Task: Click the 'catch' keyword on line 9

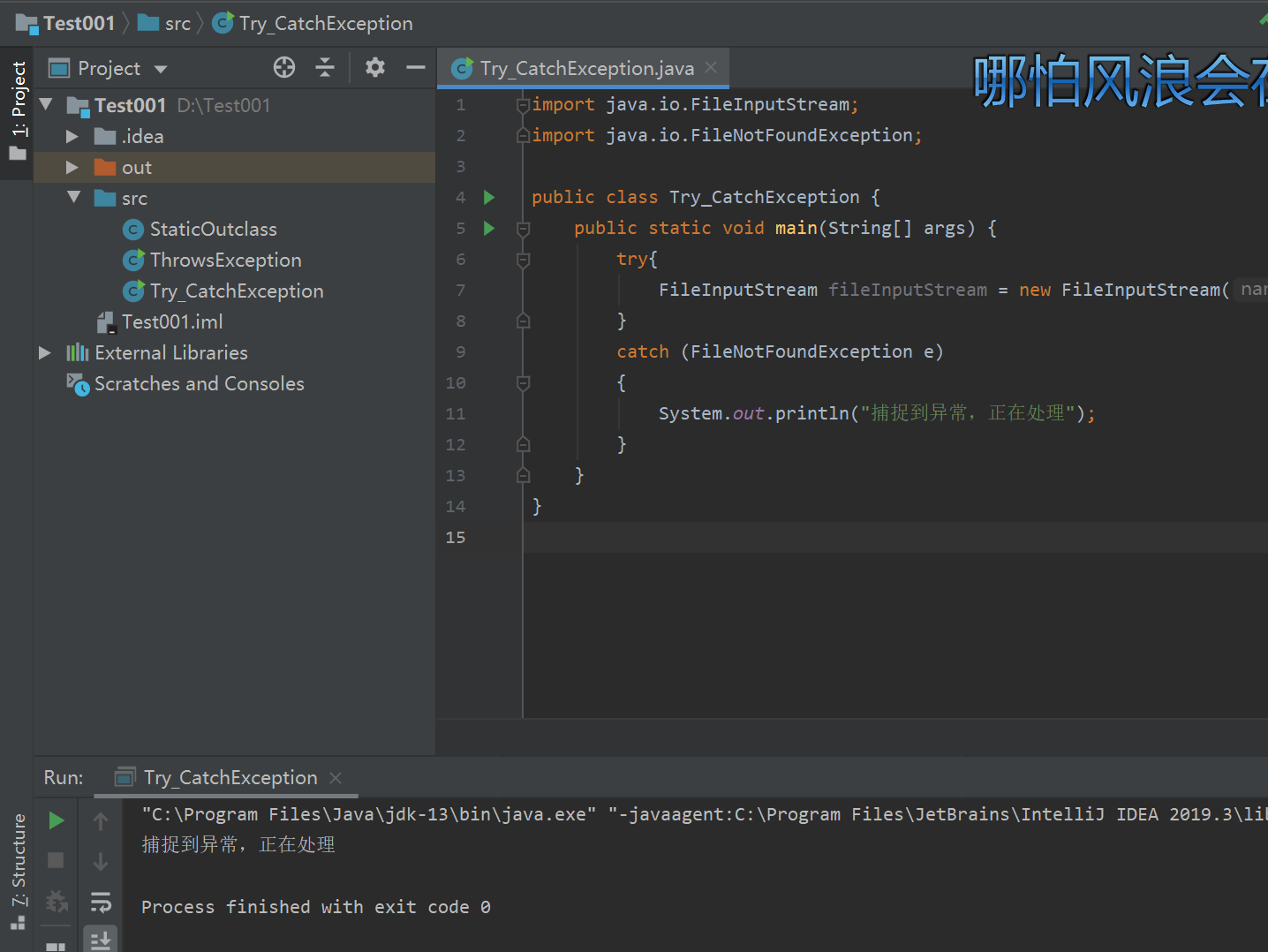Action: [x=643, y=352]
